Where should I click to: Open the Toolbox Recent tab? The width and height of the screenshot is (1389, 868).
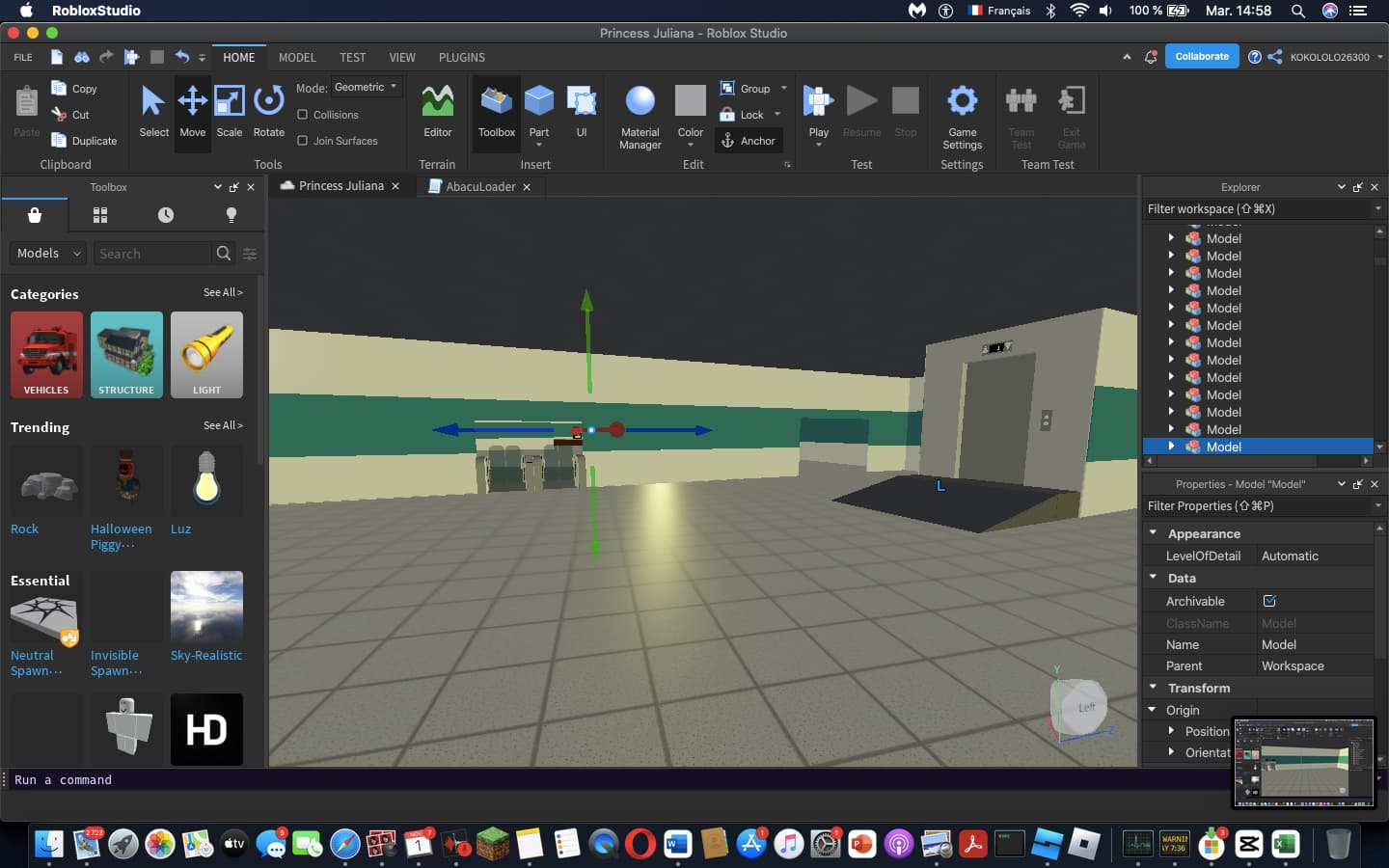(166, 215)
